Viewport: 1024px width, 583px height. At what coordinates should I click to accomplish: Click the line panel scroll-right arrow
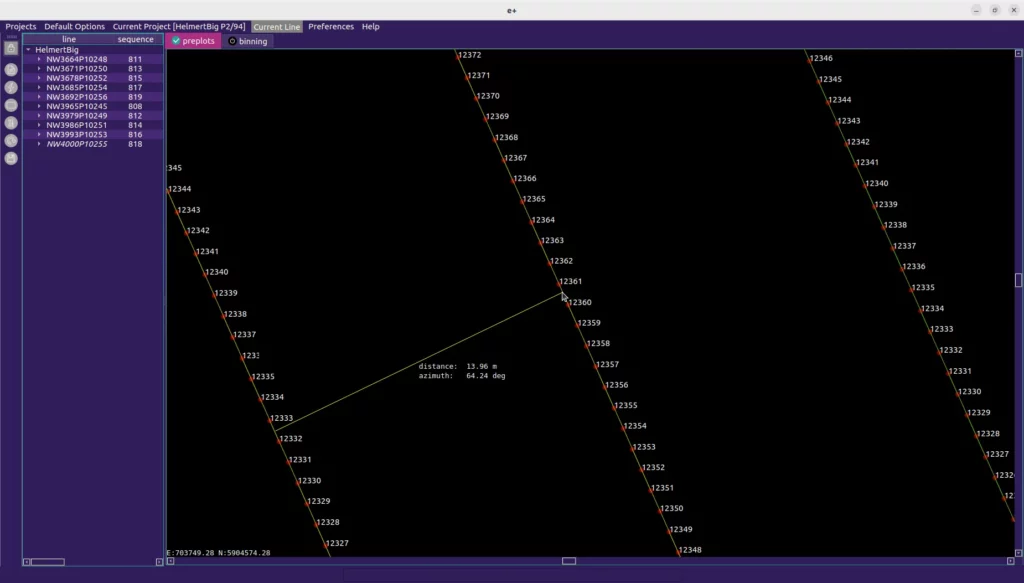pyautogui.click(x=159, y=561)
